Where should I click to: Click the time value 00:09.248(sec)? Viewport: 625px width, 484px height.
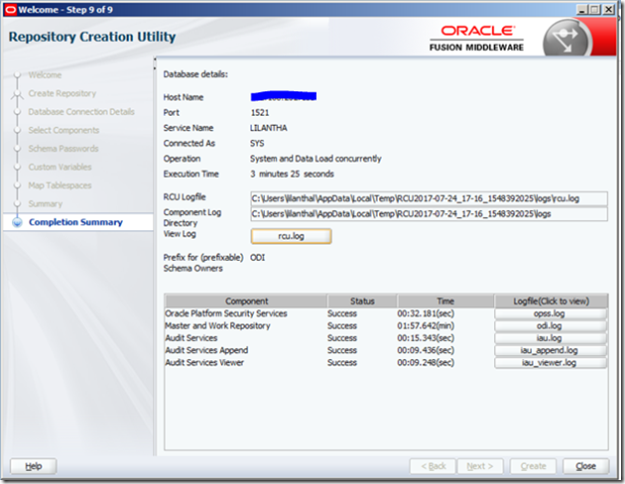[426, 363]
